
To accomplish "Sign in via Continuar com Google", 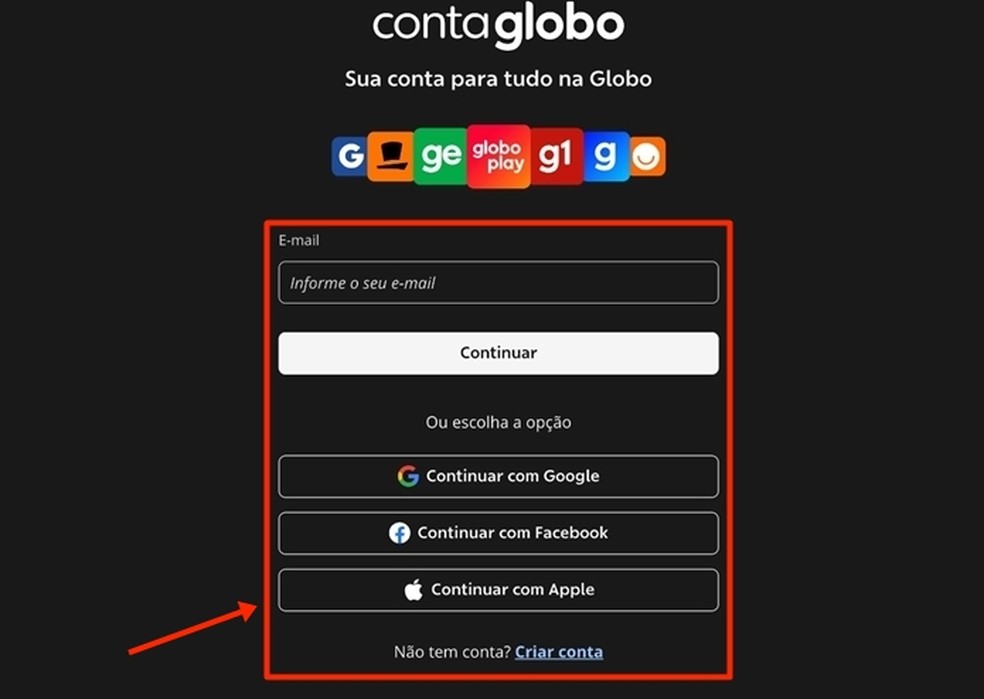I will [x=498, y=476].
